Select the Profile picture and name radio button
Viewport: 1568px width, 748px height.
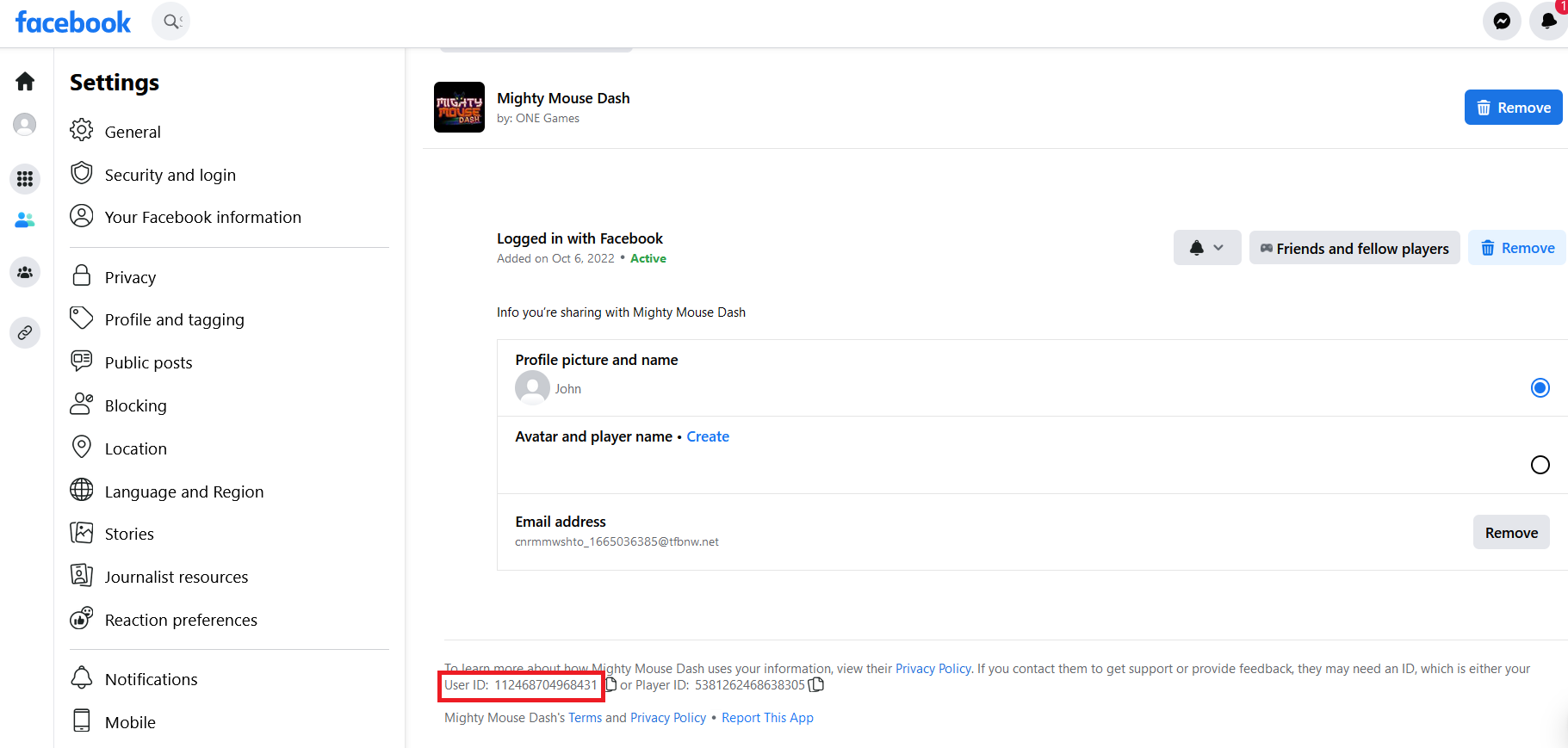pyautogui.click(x=1540, y=388)
